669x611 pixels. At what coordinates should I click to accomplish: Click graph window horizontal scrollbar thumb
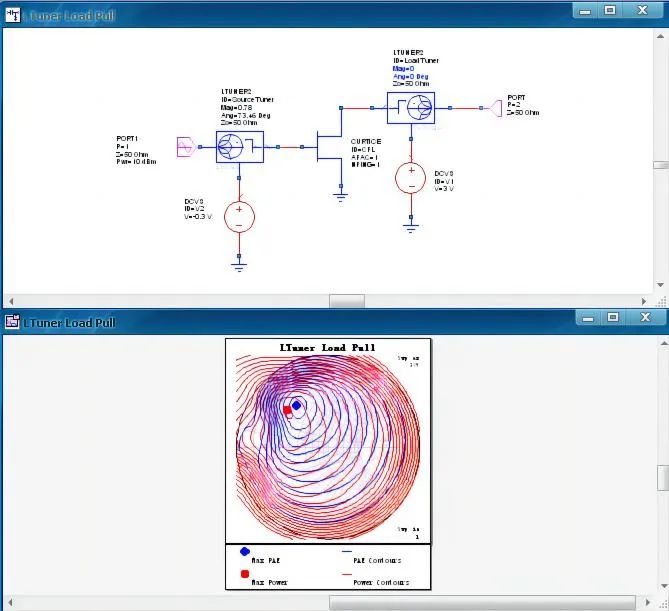point(482,602)
